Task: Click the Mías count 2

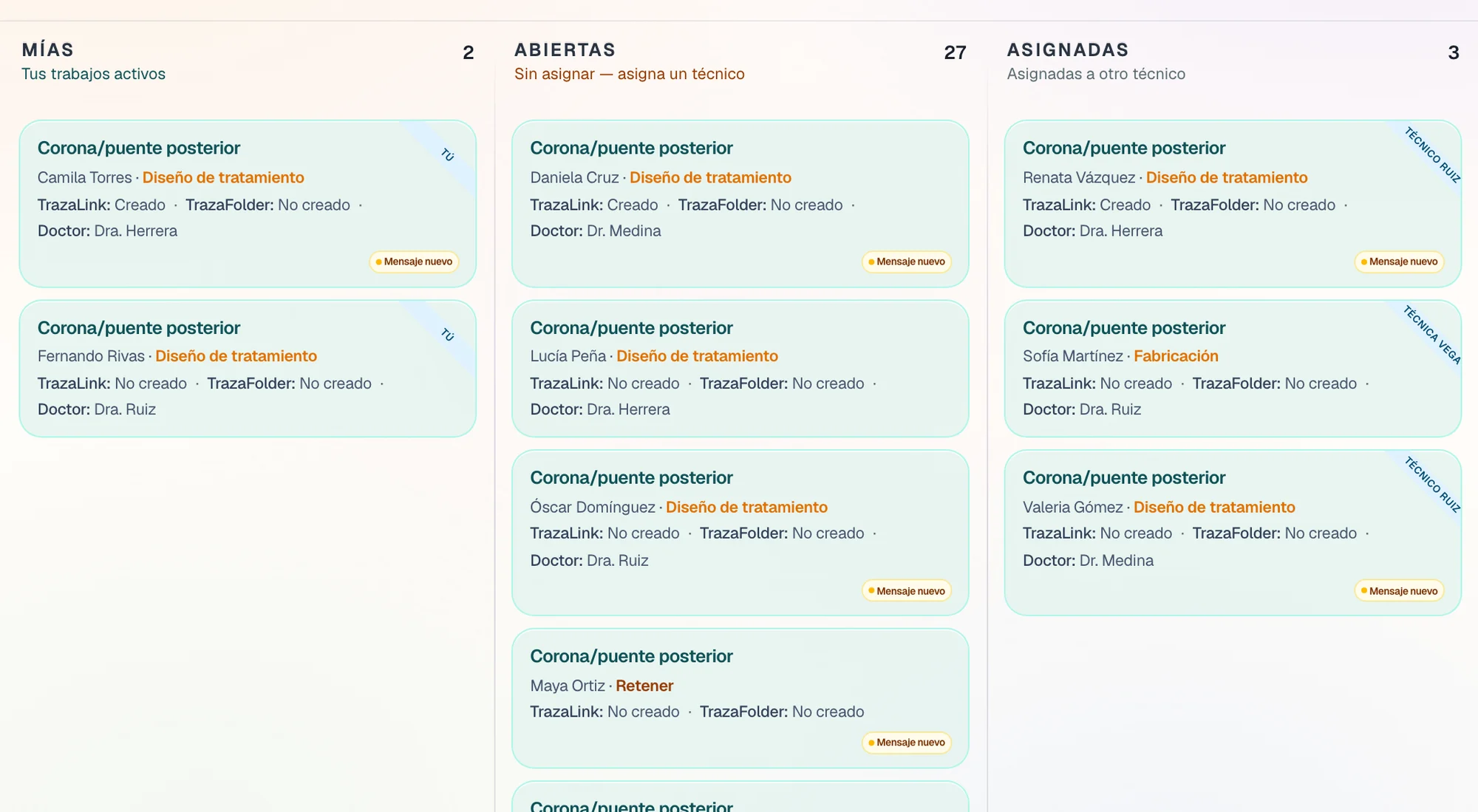Action: (x=469, y=52)
